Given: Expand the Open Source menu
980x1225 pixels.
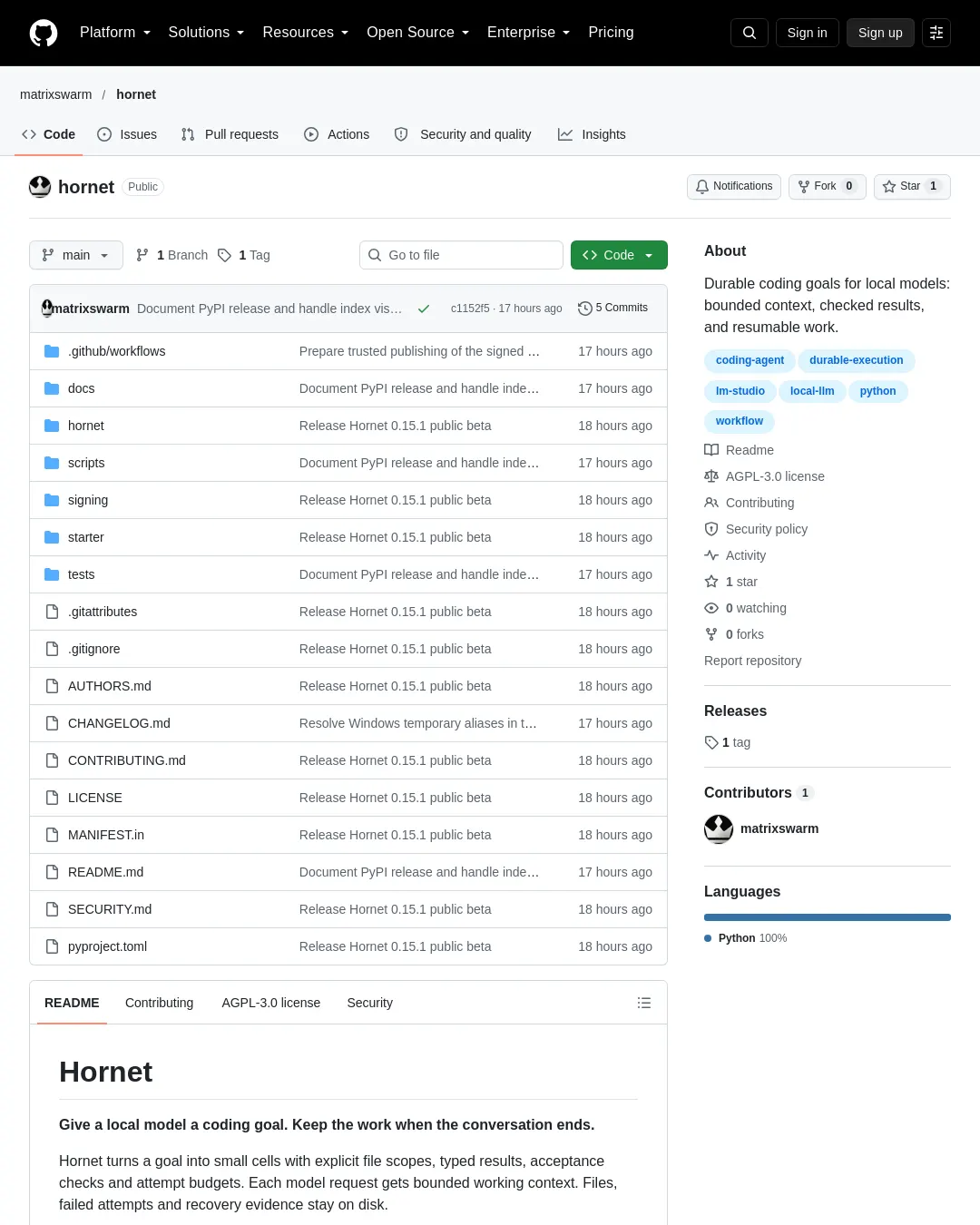Looking at the screenshot, I should (417, 33).
